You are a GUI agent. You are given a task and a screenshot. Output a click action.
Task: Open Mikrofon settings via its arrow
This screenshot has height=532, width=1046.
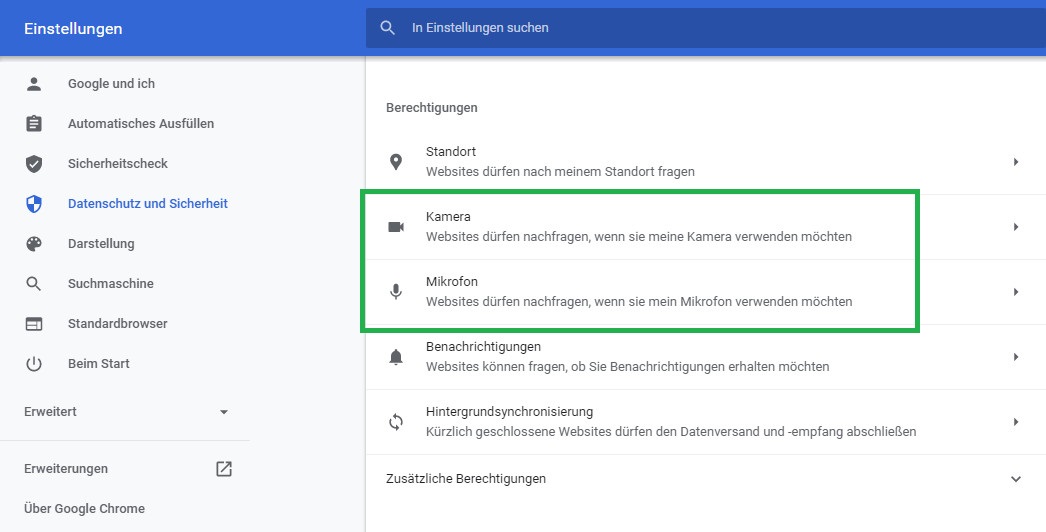click(1015, 292)
